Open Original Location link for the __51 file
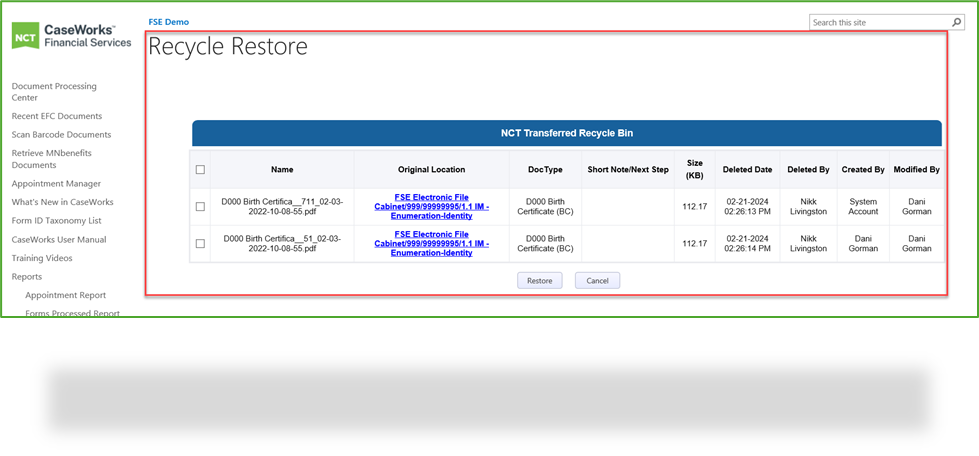Viewport: 979px width, 456px height. point(431,244)
